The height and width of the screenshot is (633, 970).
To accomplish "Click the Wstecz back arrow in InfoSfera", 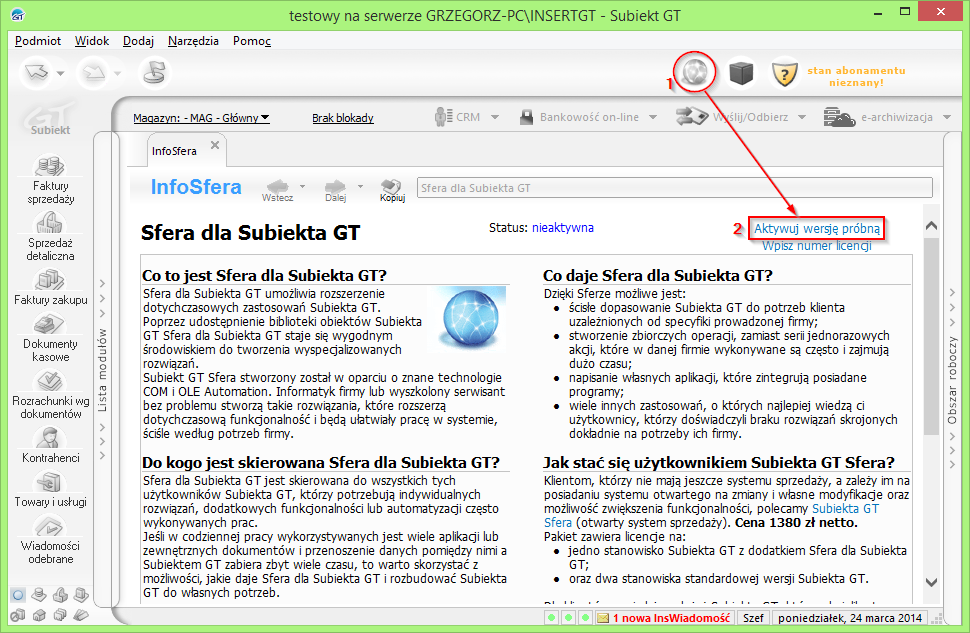I will tap(277, 189).
